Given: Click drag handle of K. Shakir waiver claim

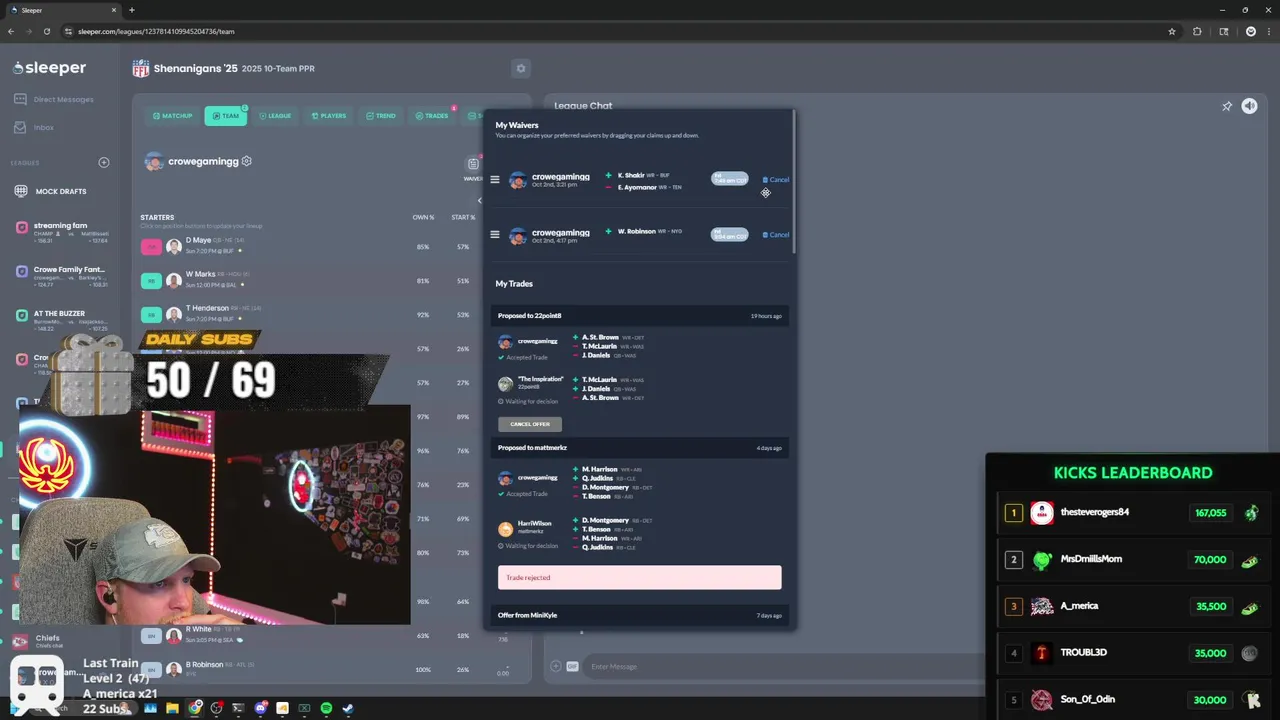Looking at the screenshot, I should [x=495, y=180].
